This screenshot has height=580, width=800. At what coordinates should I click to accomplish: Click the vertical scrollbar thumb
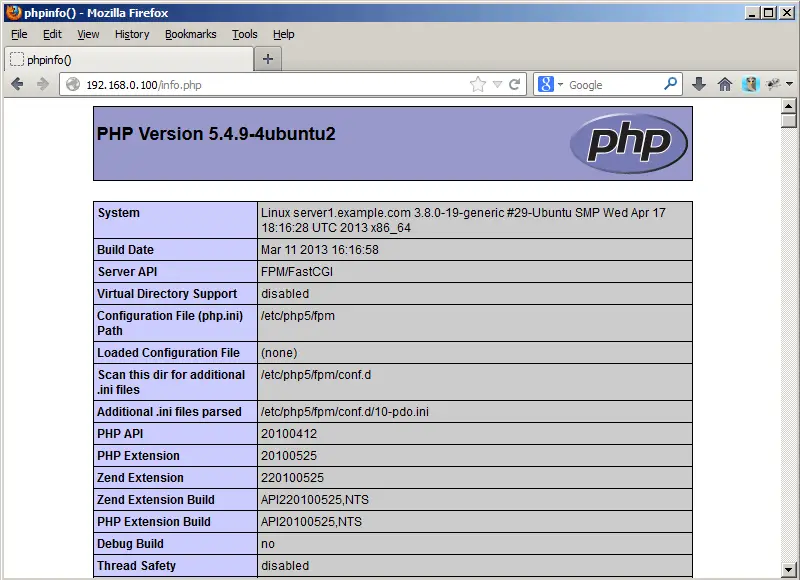(789, 120)
